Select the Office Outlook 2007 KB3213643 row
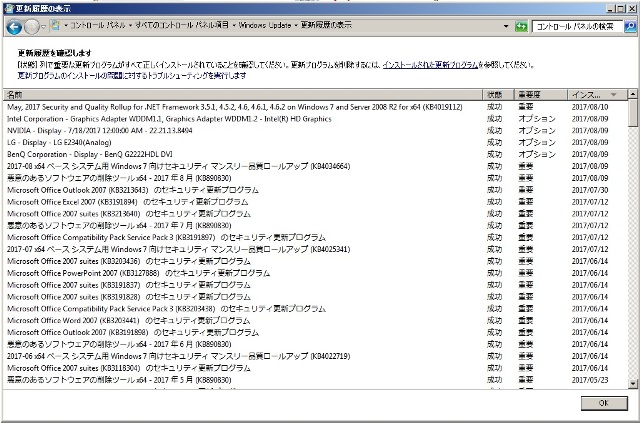This screenshot has height=423, width=640. (315, 190)
